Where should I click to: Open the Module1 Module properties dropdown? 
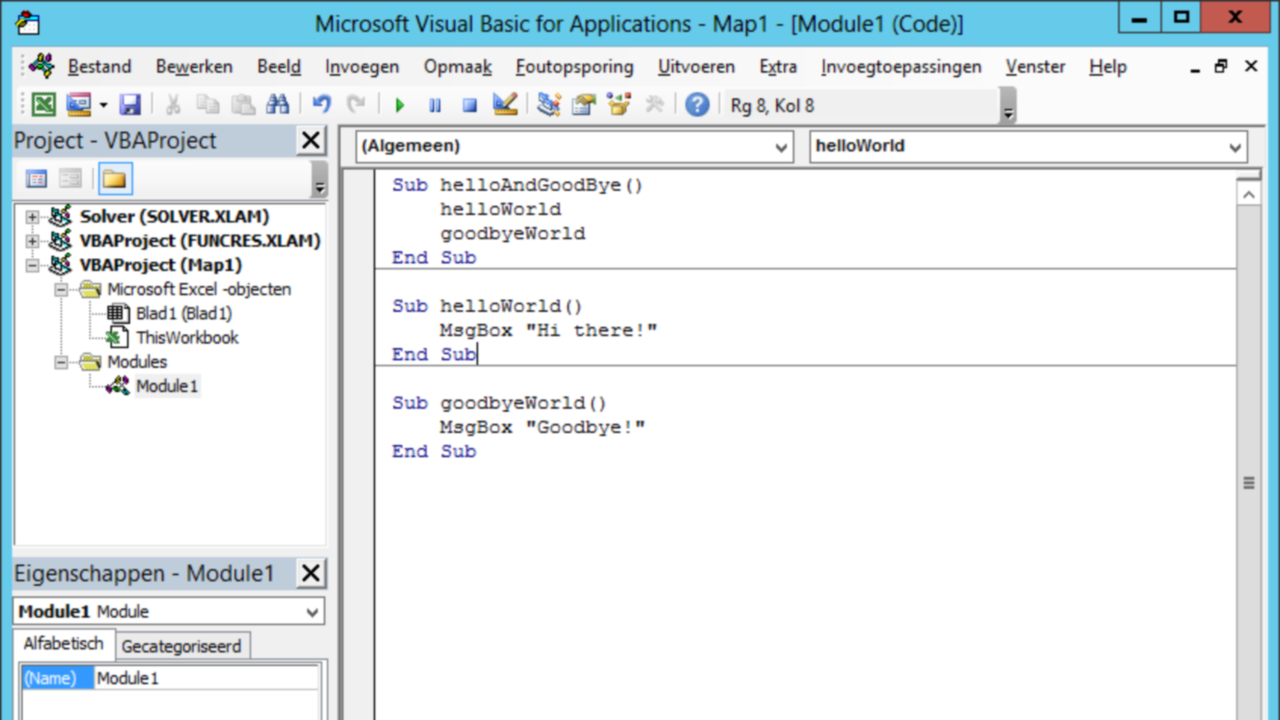click(169, 612)
